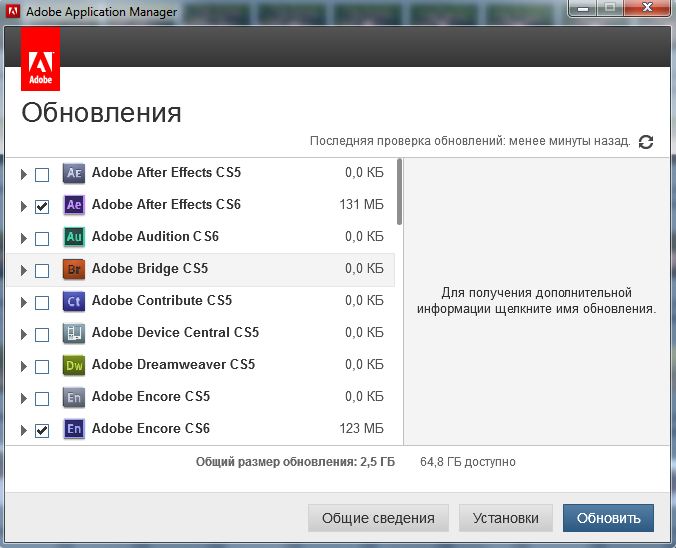Click the Adobe Dreamweaver CS5 icon
This screenshot has height=548, width=676.
pos(74,365)
